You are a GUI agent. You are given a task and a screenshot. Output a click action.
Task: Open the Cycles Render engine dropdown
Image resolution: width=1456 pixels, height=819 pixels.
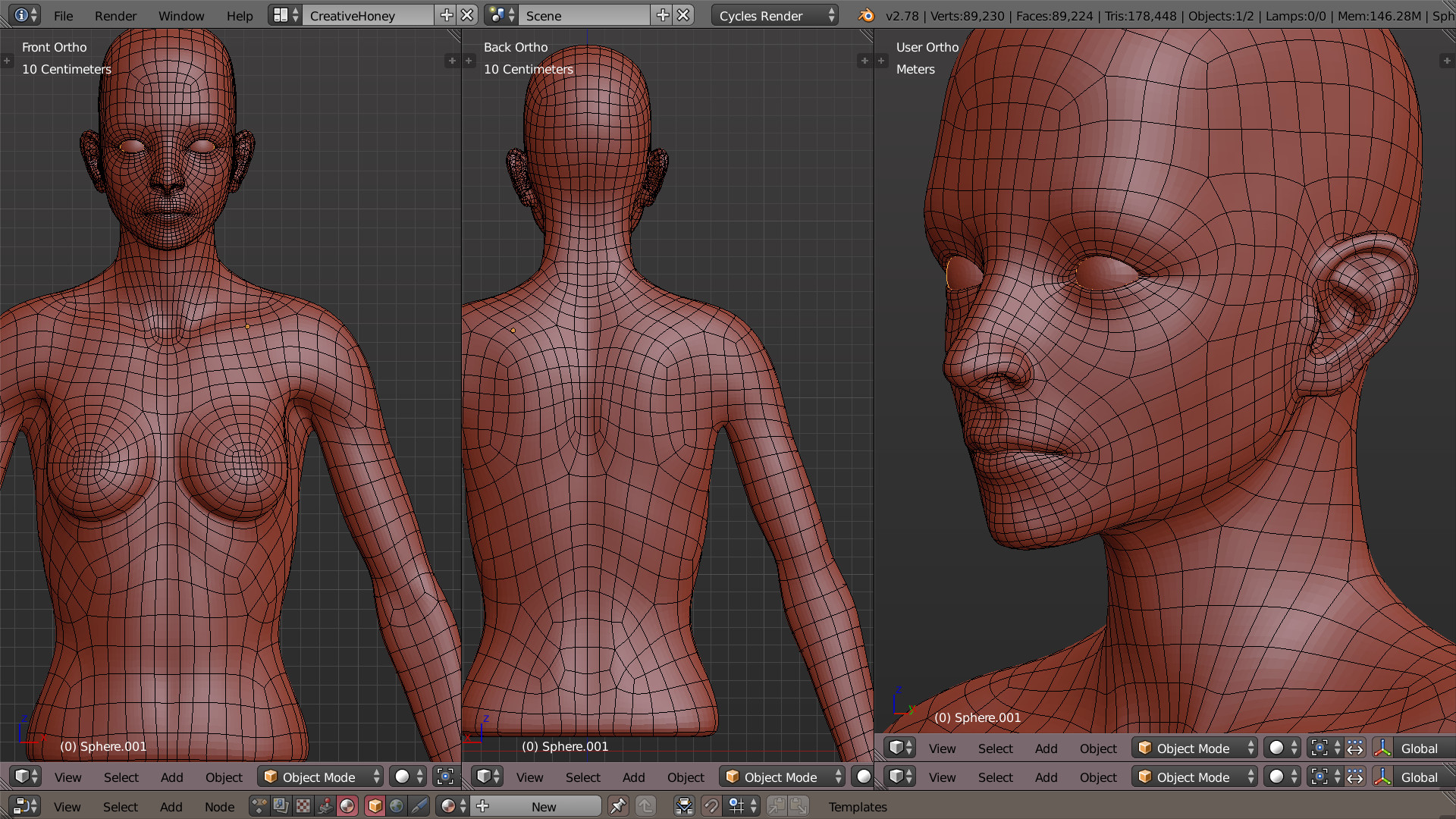[x=775, y=16]
